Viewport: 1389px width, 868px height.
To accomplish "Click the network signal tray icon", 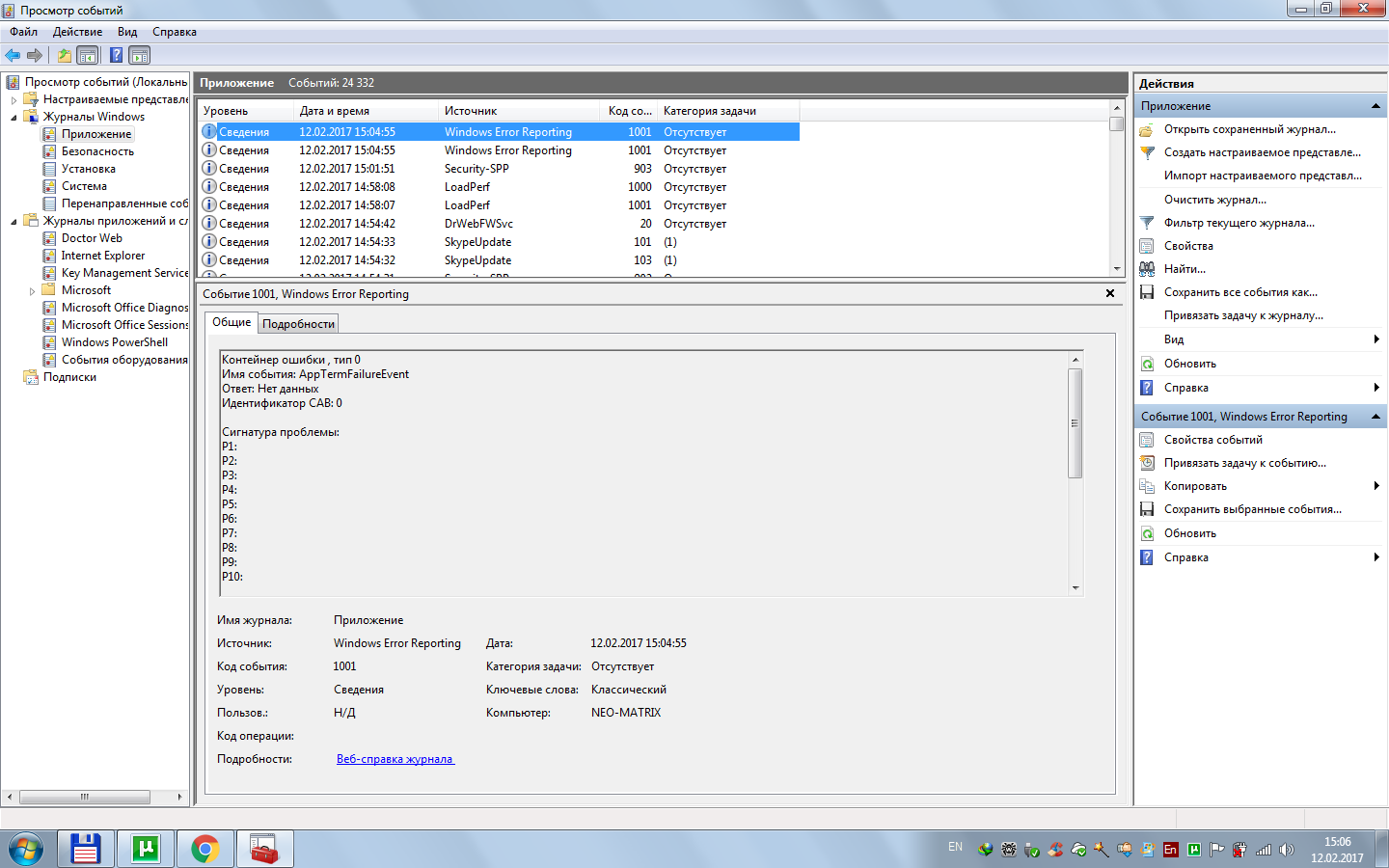I will pos(1264,850).
